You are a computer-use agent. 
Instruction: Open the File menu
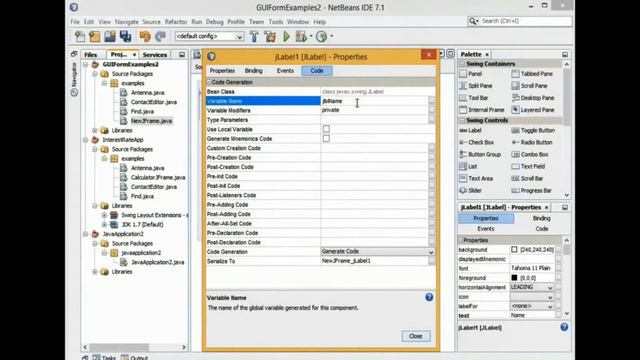click(75, 22)
